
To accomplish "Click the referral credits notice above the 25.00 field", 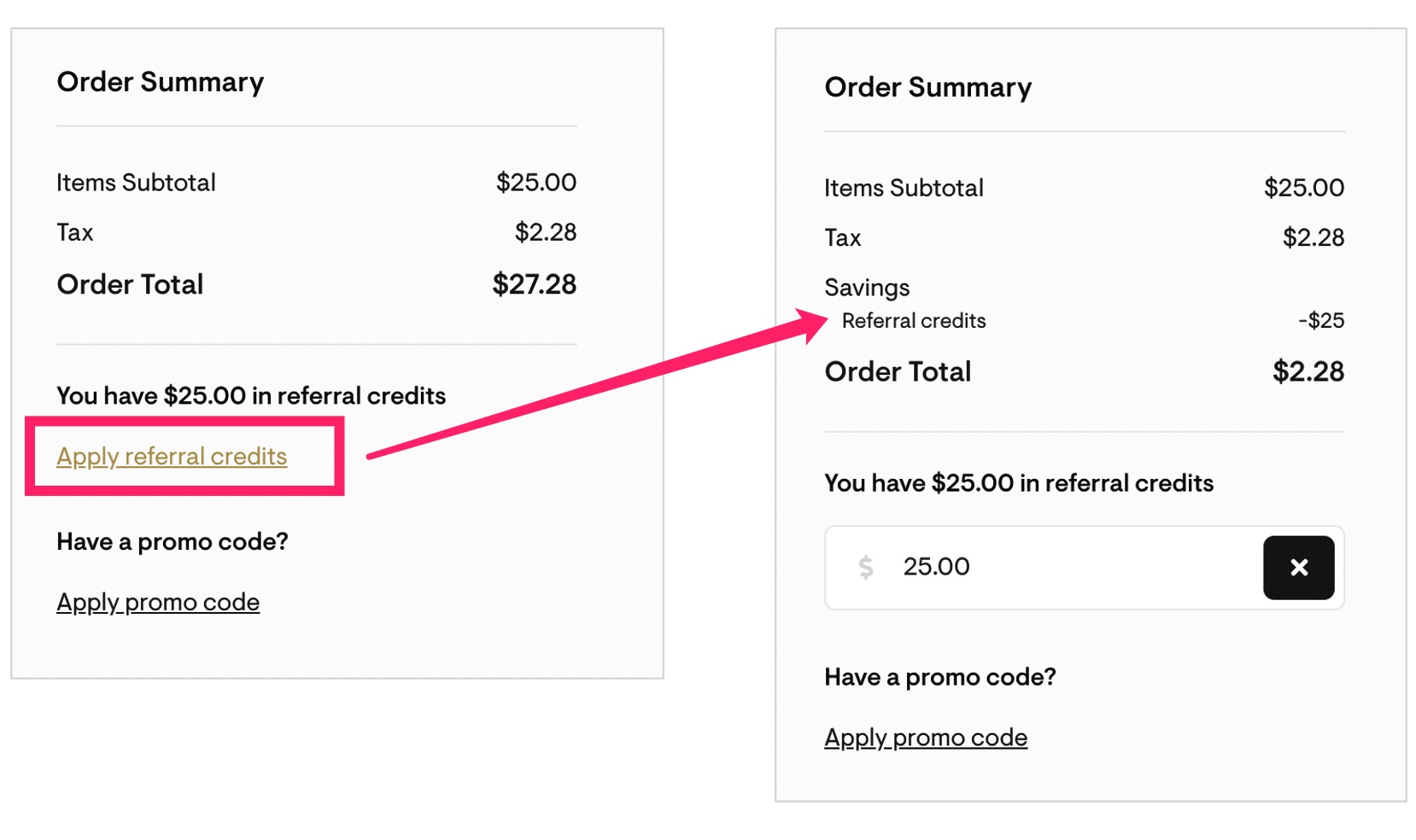I will tap(1019, 483).
